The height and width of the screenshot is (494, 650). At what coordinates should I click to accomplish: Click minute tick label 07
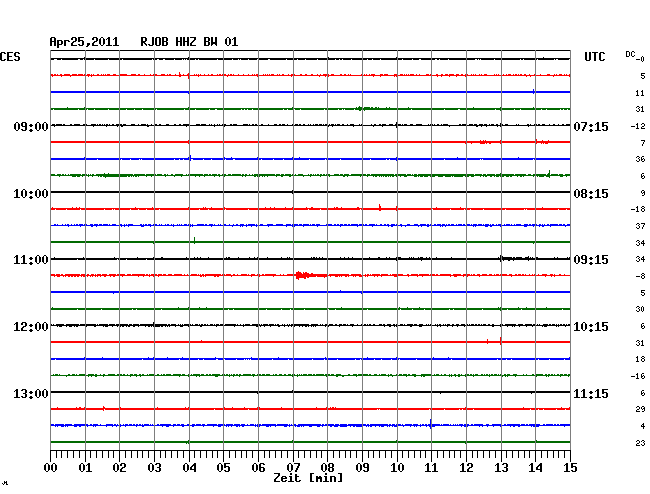[293, 468]
